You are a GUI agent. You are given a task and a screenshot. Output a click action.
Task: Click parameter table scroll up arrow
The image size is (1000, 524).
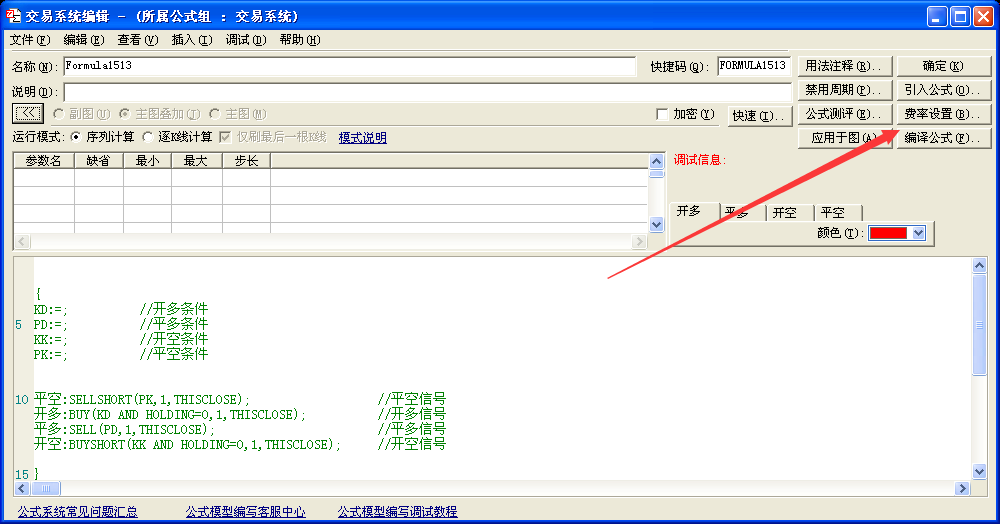[656, 161]
